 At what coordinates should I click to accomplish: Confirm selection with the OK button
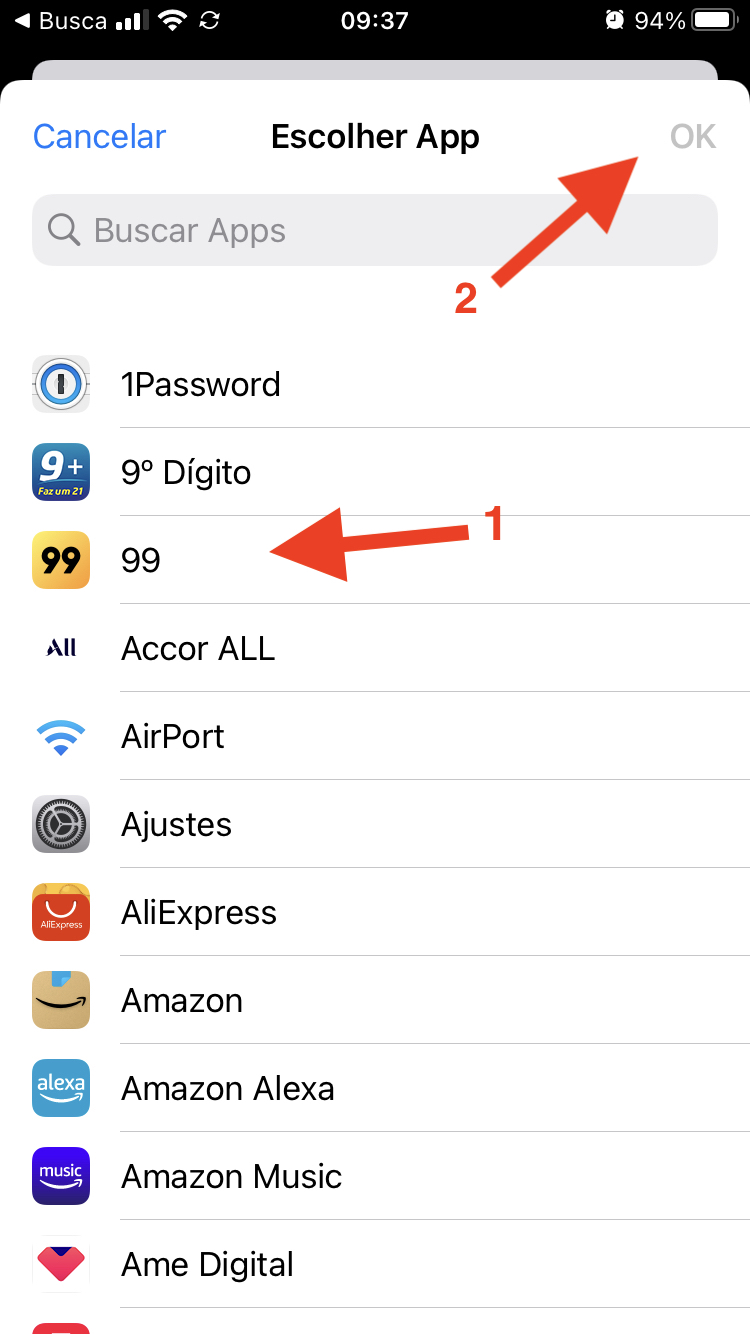(693, 136)
